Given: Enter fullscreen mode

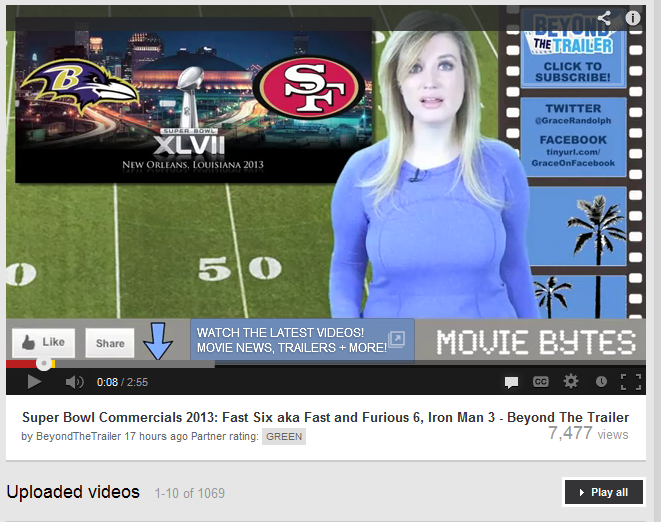Looking at the screenshot, I should (631, 382).
